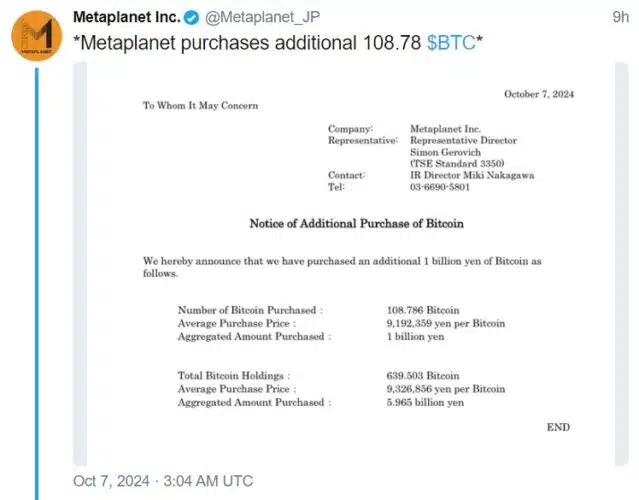Click the 03-6690-5801 telephone number

(x=440, y=187)
